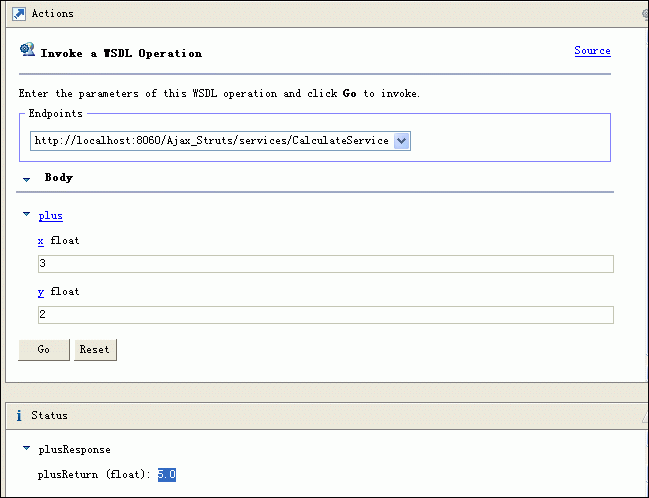Focus the y float input field
Screen dimensions: 649x498
326,315
